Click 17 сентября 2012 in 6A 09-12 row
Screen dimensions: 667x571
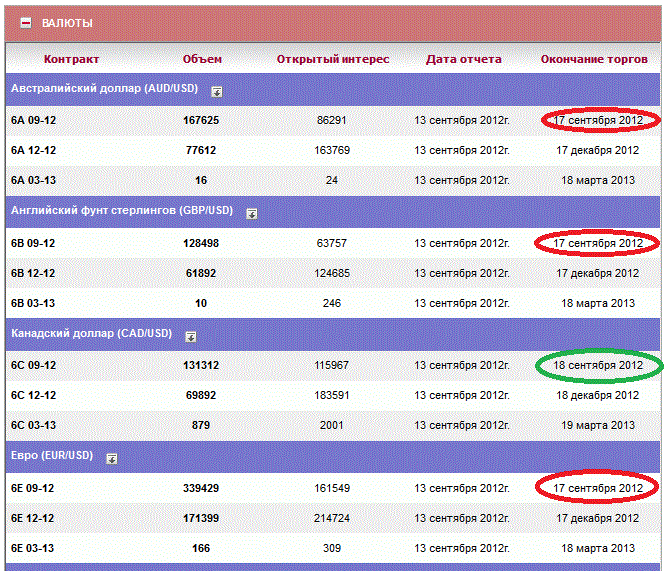tap(598, 120)
